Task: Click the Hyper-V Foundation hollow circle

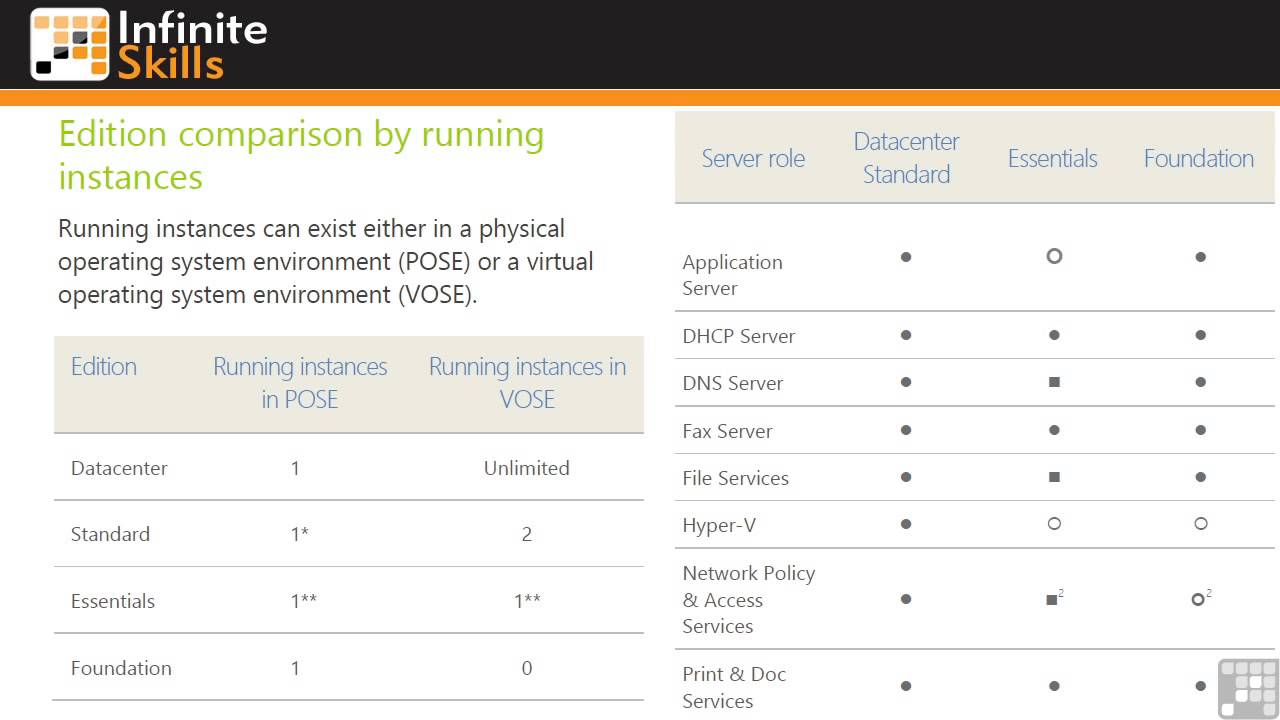Action: pyautogui.click(x=1201, y=523)
